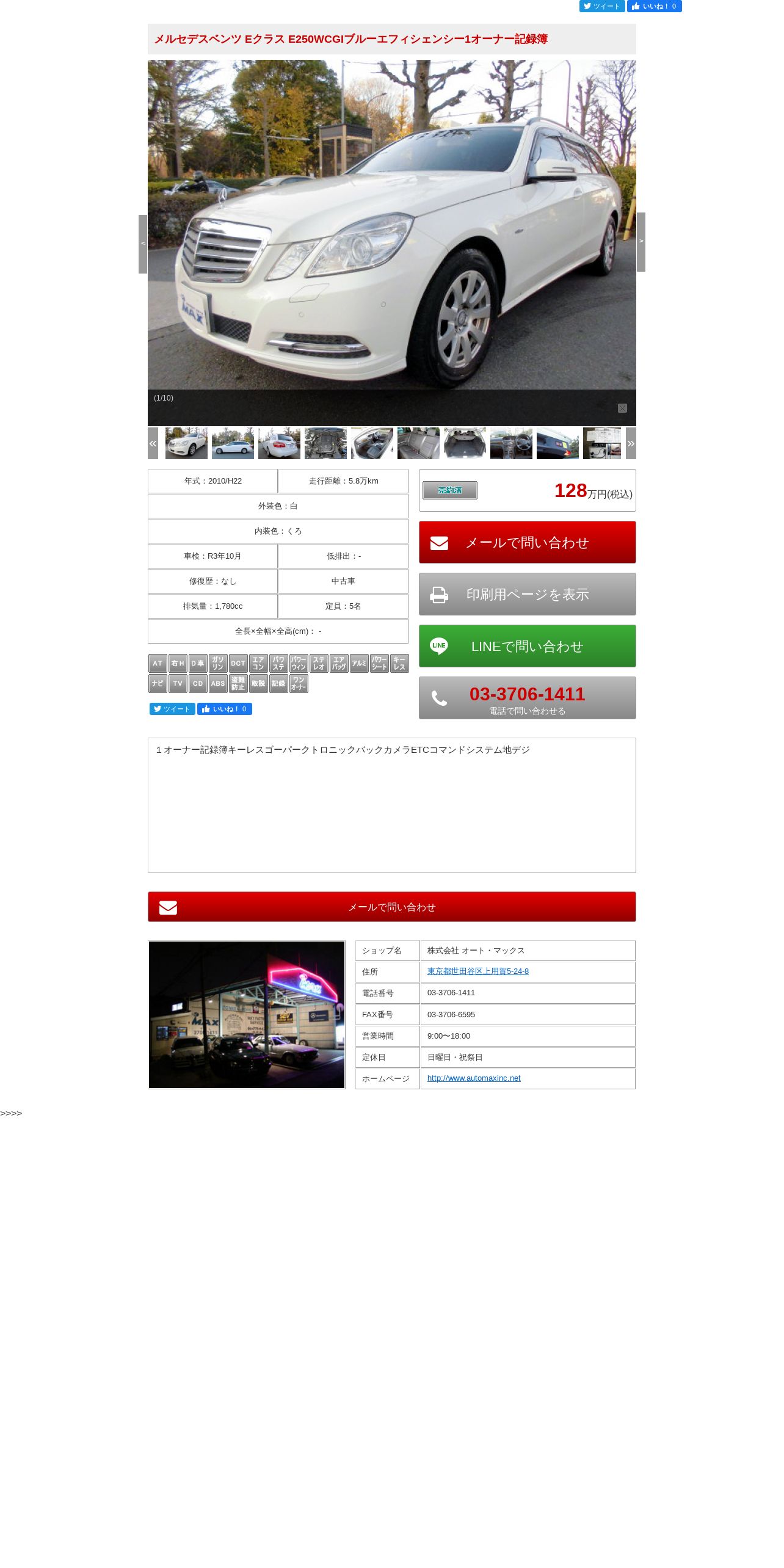Click いいね！ button below equipment badges
Screen dimensions: 784x1568
225,709
